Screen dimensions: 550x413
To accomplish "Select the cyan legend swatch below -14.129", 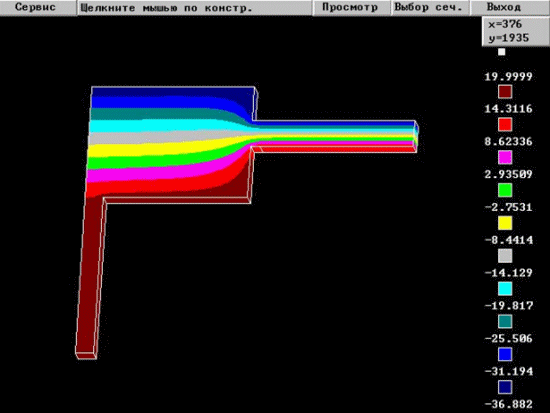I will [505, 289].
